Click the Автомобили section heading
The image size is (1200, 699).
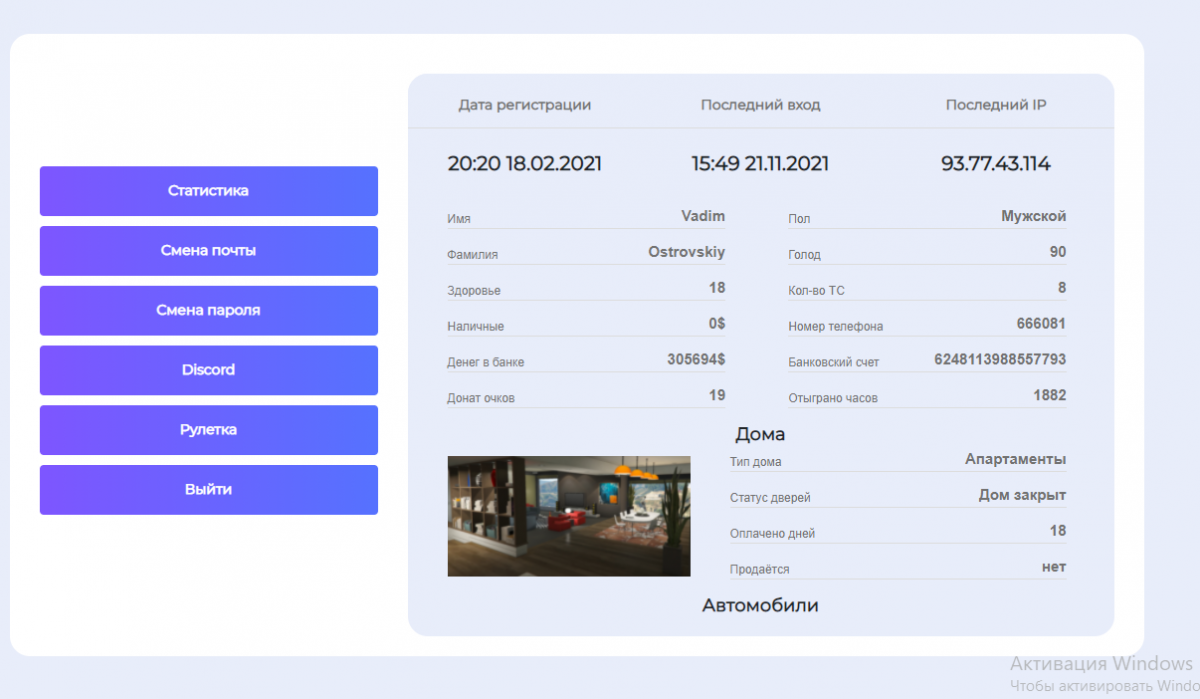(760, 605)
